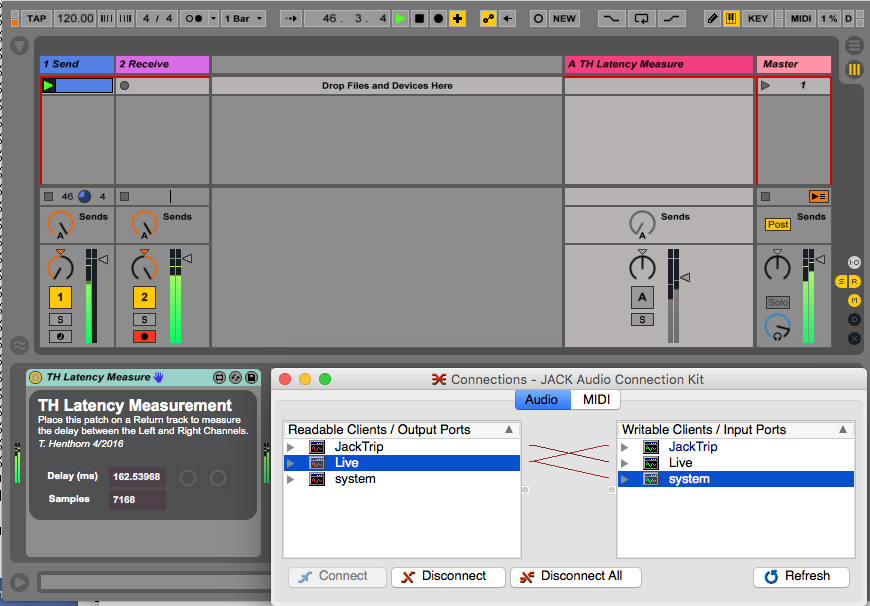The image size is (870, 606).
Task: Toggle track activator 1 on Send track
Action: pos(60,297)
